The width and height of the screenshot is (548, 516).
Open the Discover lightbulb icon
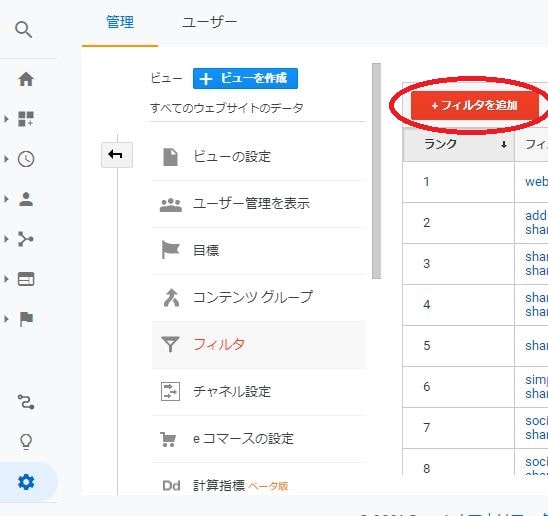point(26,442)
